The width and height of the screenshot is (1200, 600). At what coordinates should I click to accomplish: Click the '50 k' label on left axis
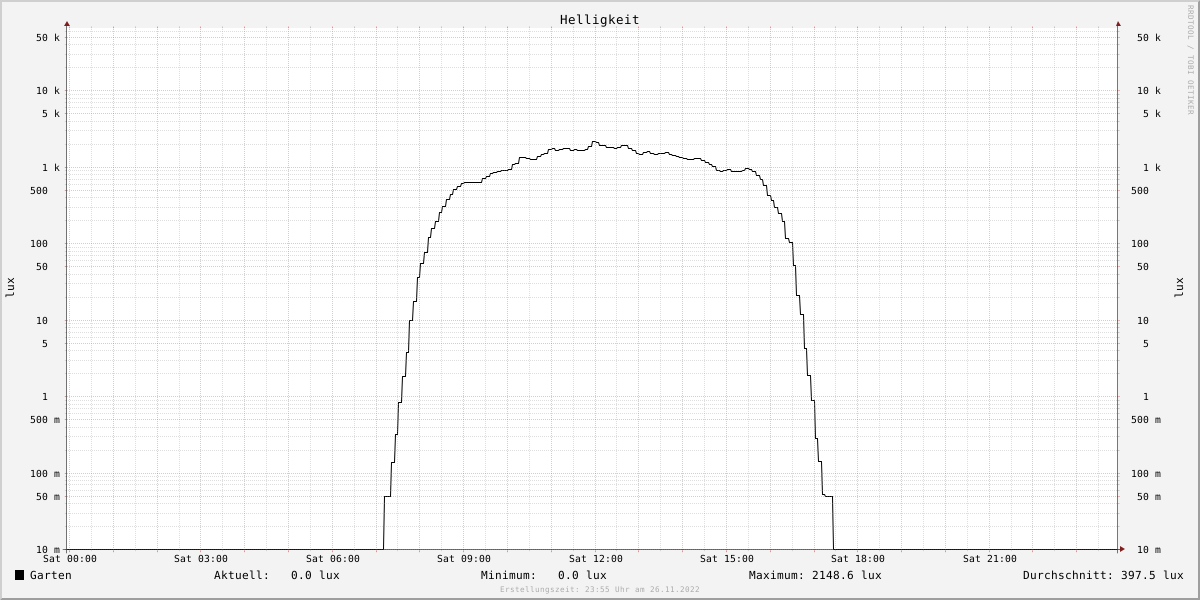pos(48,38)
